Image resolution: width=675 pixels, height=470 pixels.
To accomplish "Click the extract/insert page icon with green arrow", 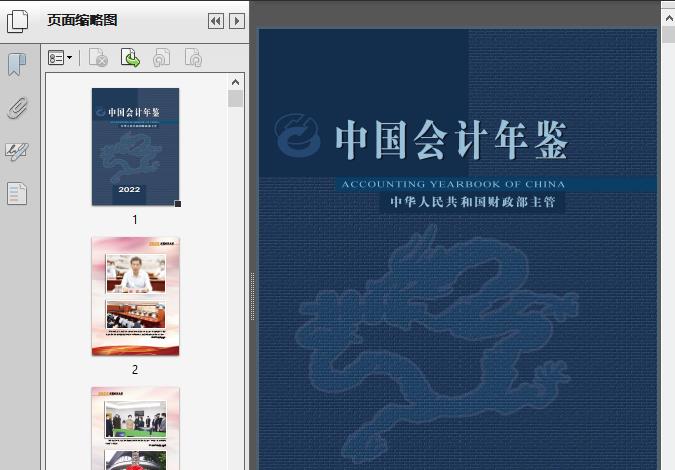I will 130,58.
